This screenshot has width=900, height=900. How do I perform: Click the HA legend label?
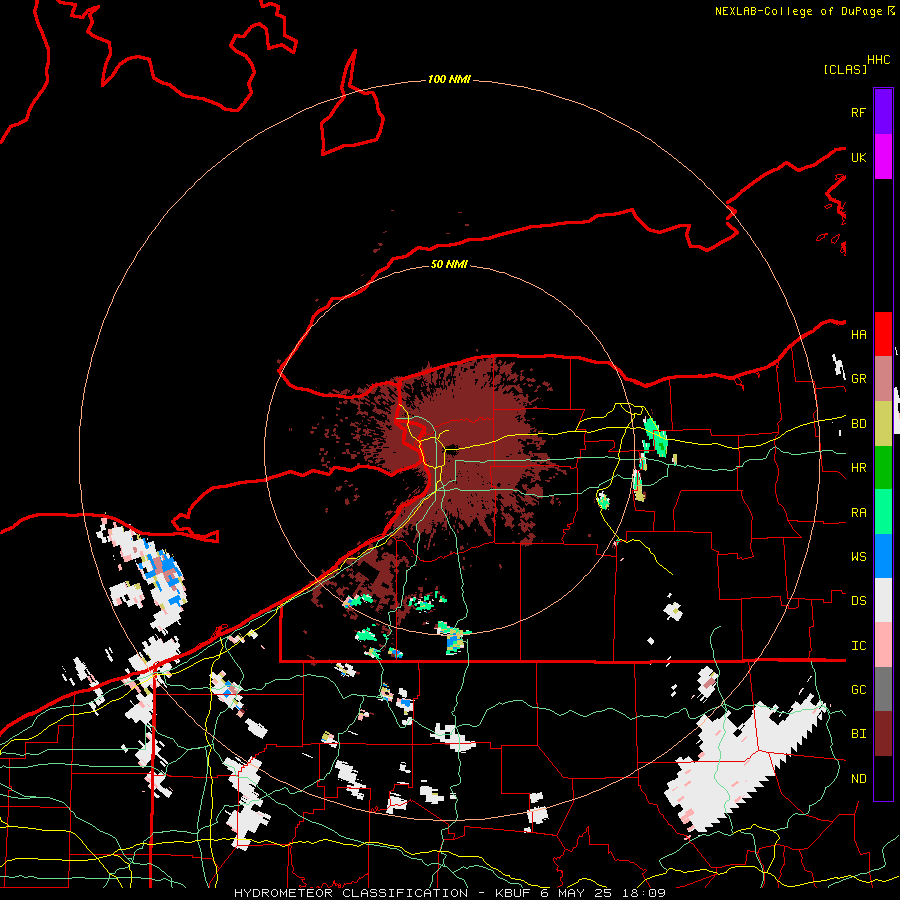[x=858, y=334]
